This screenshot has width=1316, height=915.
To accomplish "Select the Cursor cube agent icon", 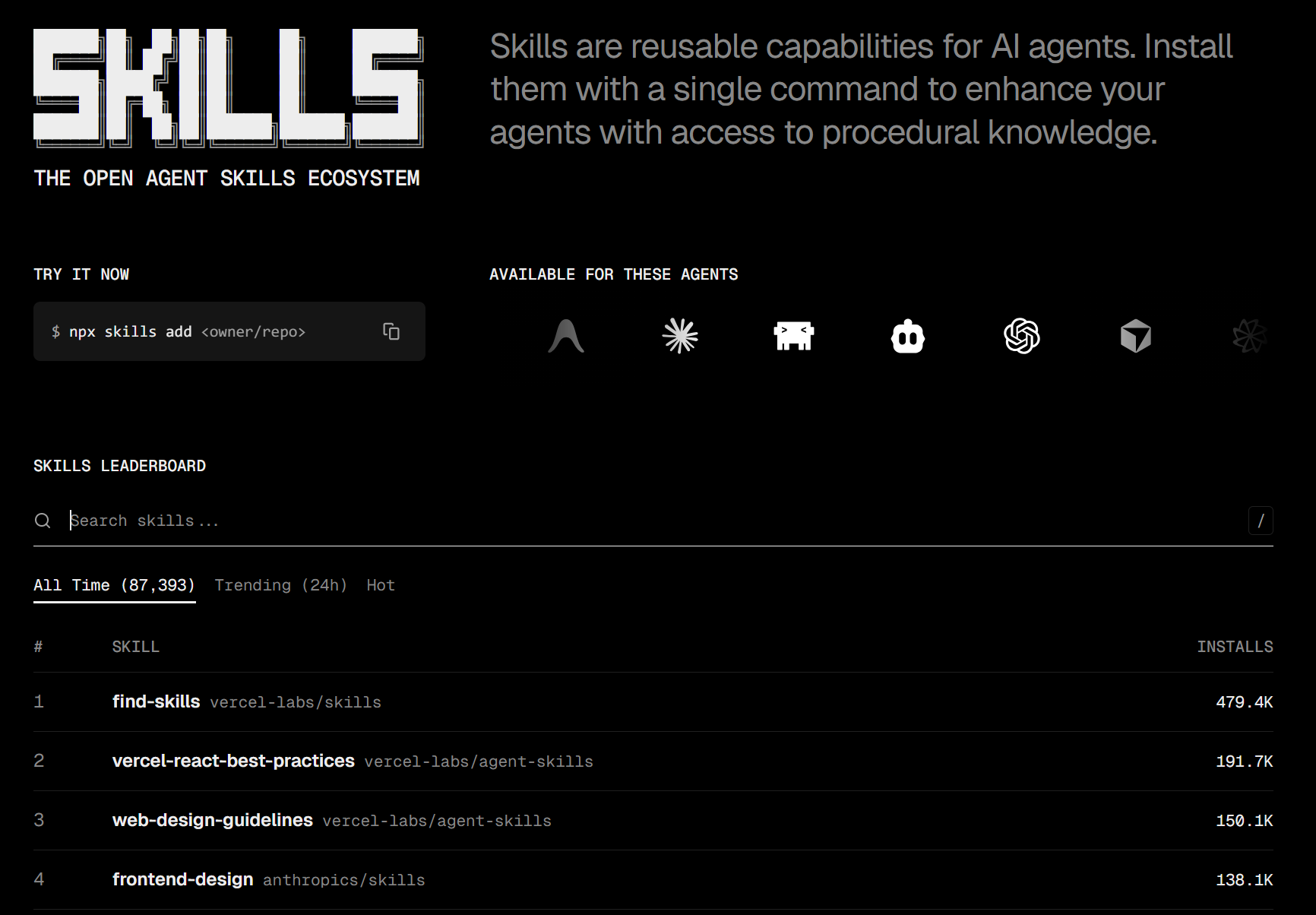I will click(1135, 336).
